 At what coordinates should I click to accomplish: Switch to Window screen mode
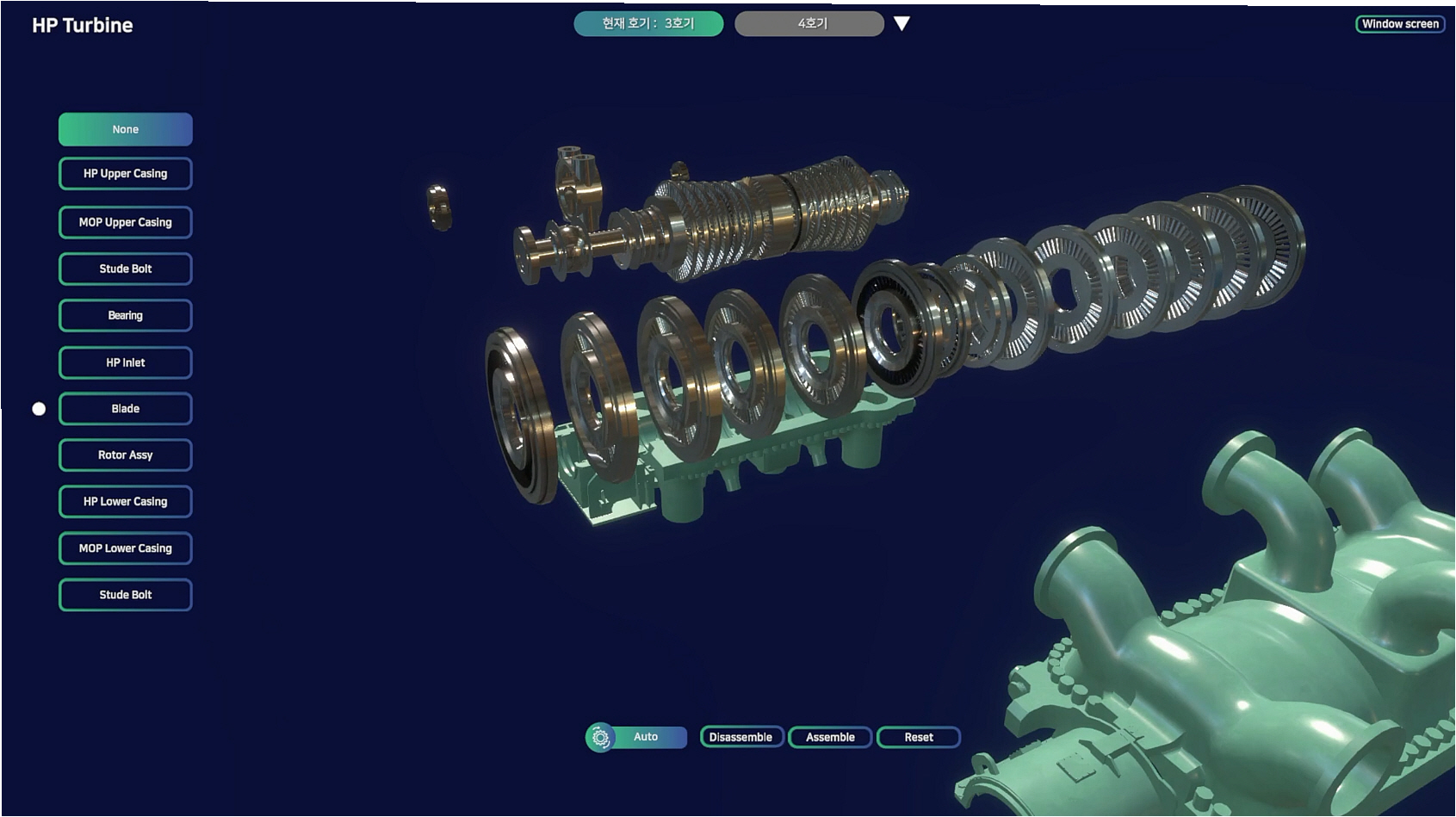(1399, 24)
